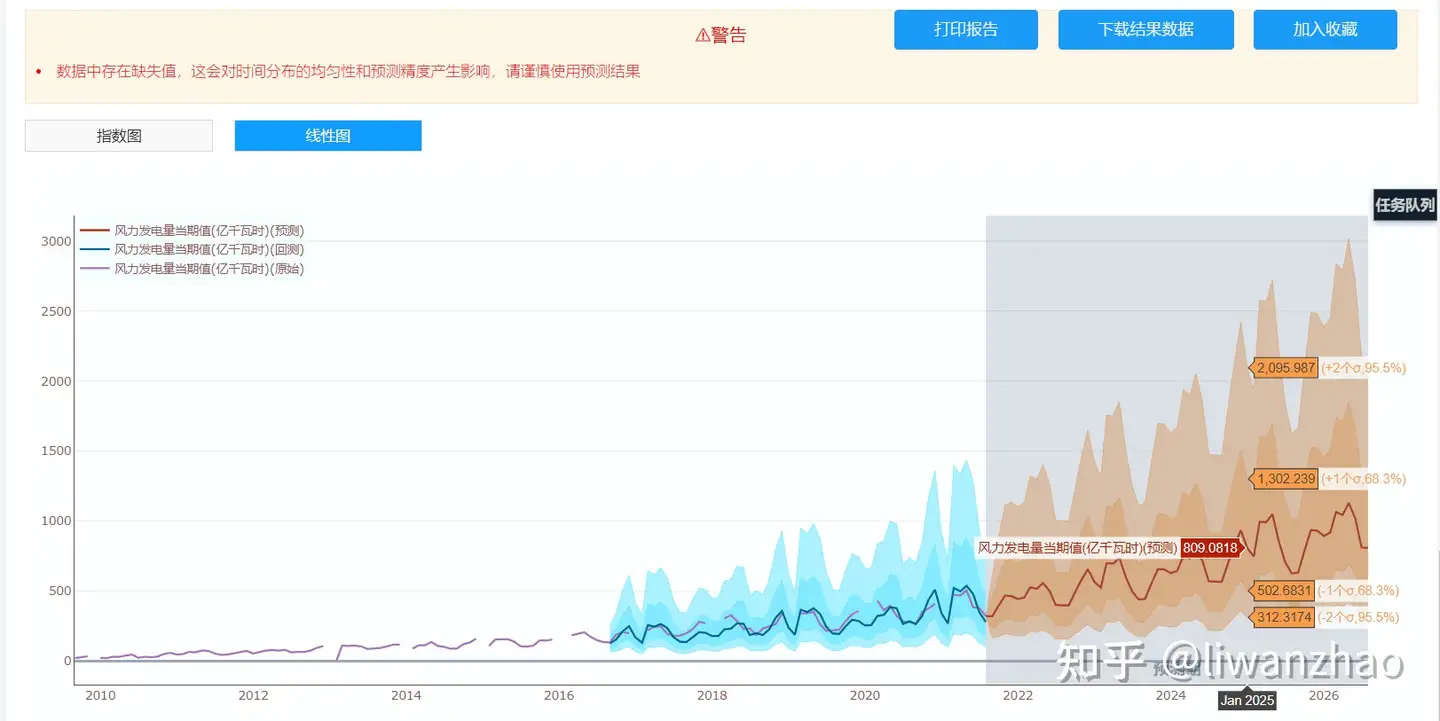Viewport: 1440px width, 721px height.
Task: Add to favorites via 加入收藏
Action: (x=1325, y=30)
